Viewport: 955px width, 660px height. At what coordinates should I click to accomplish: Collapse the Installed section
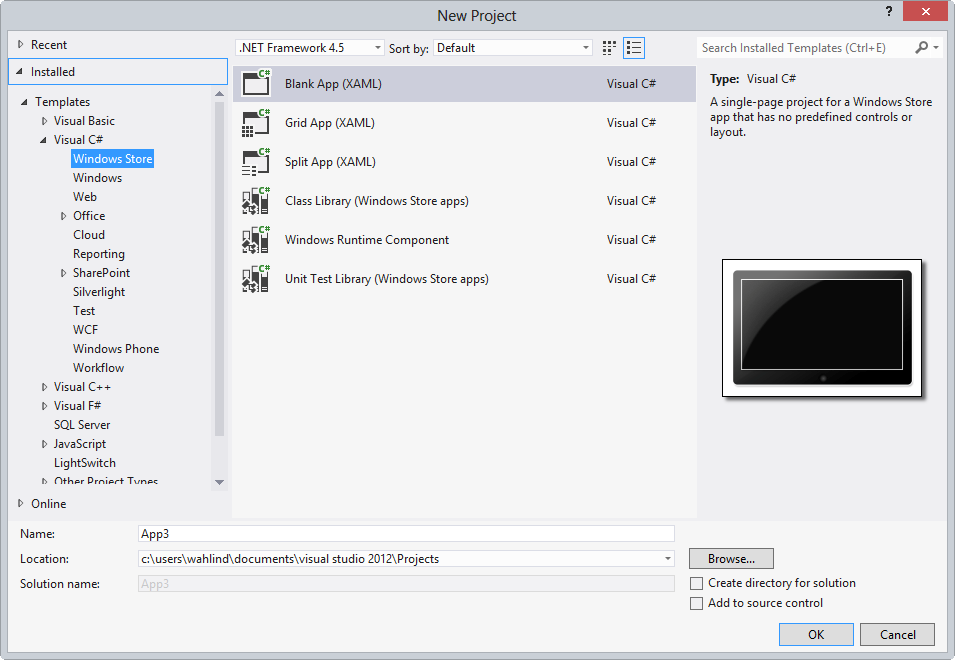coord(19,72)
